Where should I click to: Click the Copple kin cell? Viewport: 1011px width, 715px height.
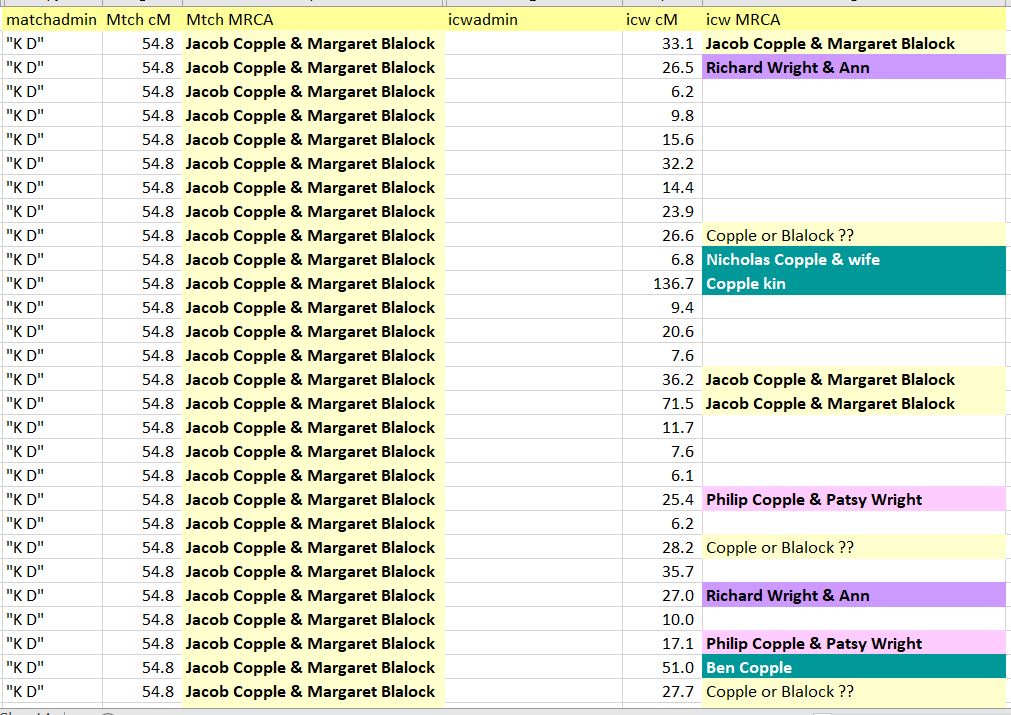[853, 284]
